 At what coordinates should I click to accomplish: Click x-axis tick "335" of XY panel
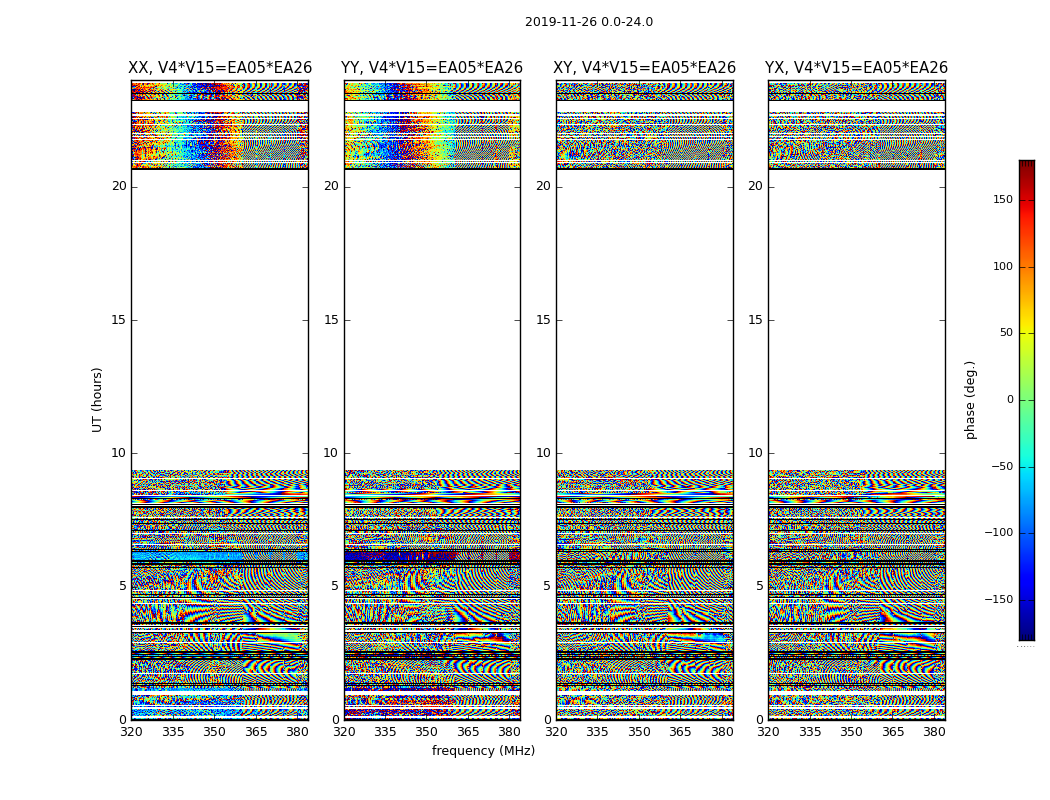(597, 732)
